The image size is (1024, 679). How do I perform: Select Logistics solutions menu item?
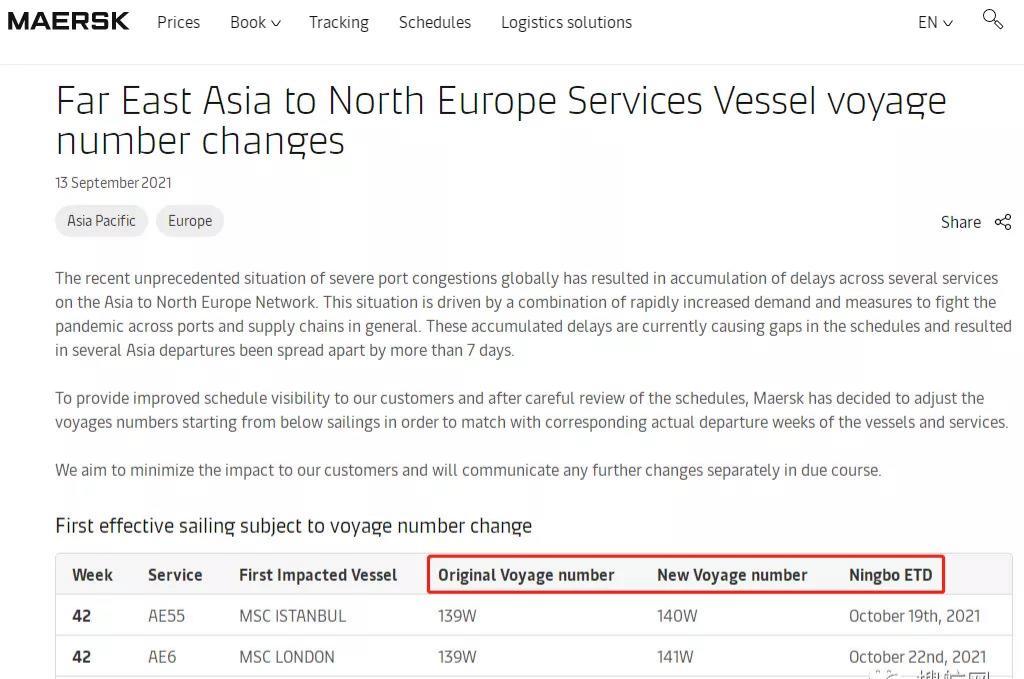pos(566,22)
